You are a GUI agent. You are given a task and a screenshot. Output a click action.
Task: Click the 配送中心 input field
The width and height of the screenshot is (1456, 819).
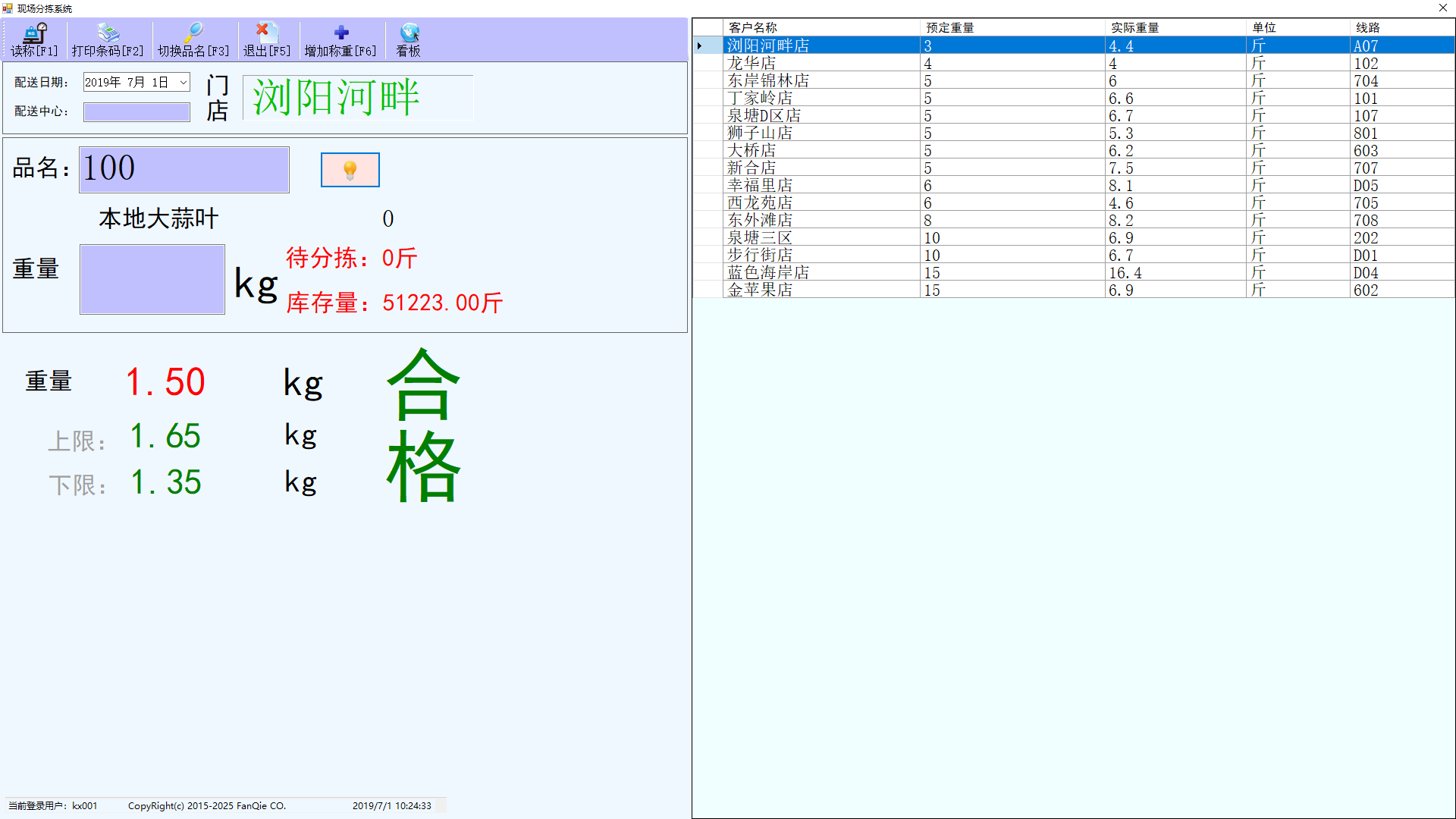pyautogui.click(x=136, y=111)
